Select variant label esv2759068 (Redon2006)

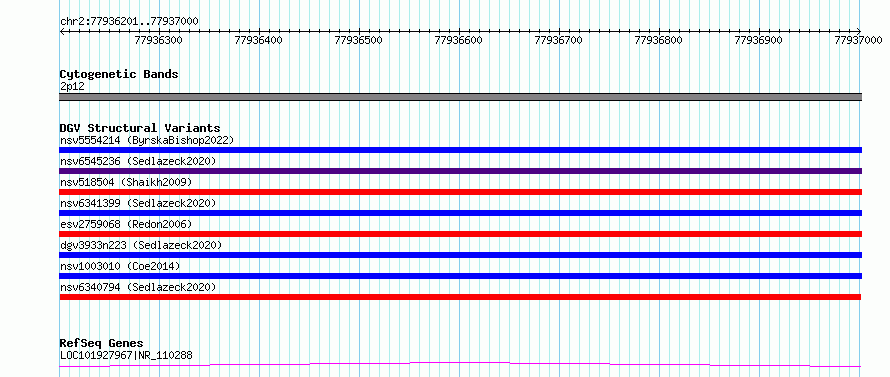pyautogui.click(x=126, y=224)
